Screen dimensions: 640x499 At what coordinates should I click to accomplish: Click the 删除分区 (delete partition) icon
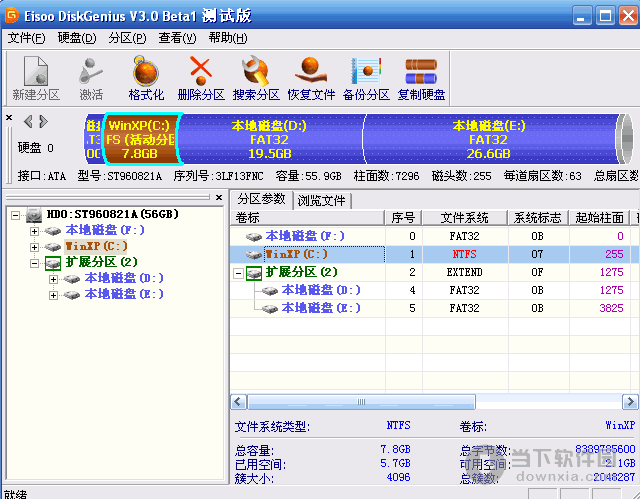[201, 78]
